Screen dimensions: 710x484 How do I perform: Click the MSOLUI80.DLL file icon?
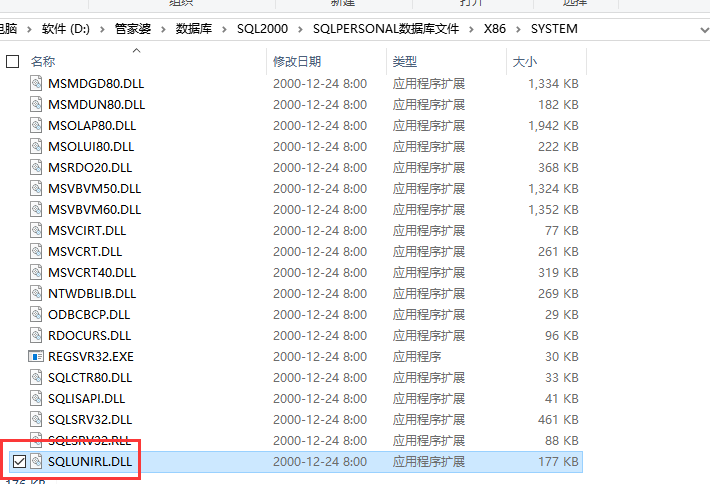pyautogui.click(x=36, y=146)
